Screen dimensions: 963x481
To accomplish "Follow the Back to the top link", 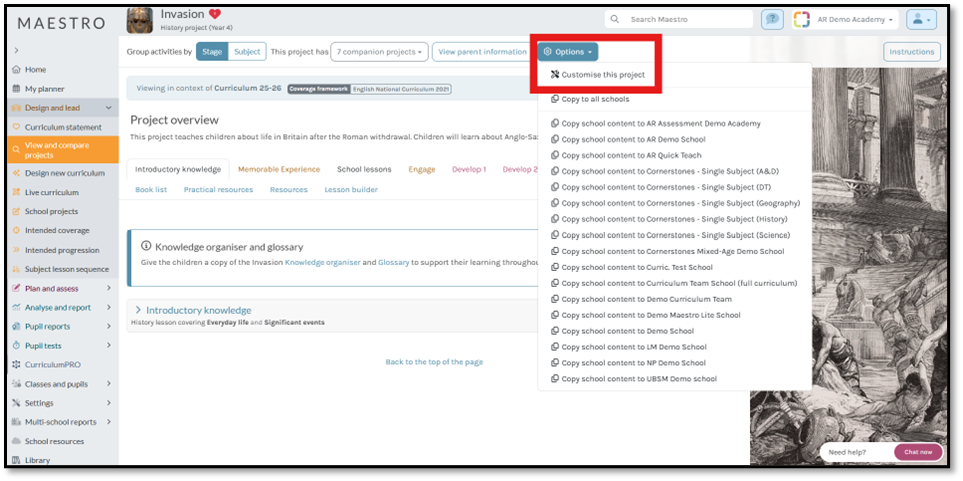I will pos(434,362).
